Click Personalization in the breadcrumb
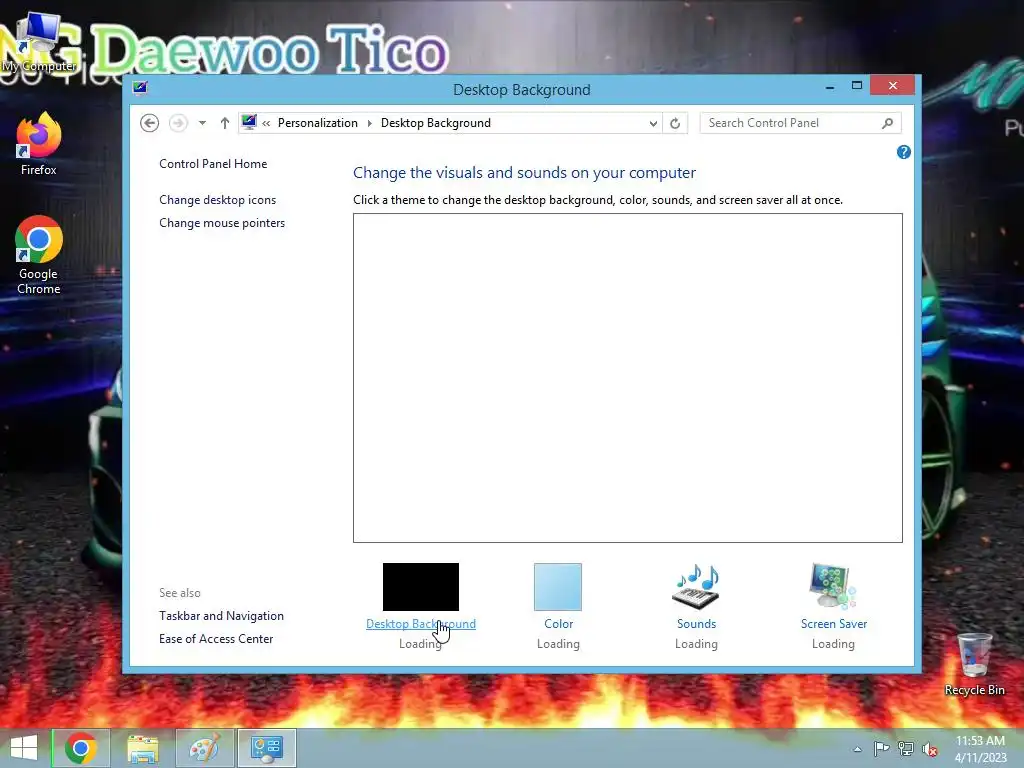Viewport: 1024px width, 768px height. (x=318, y=123)
